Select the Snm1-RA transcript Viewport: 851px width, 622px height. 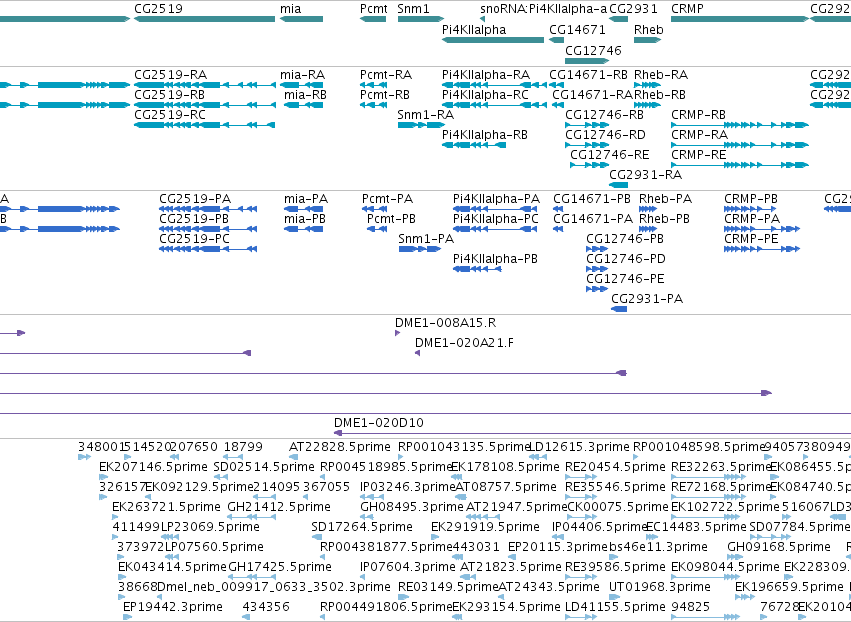tap(421, 125)
